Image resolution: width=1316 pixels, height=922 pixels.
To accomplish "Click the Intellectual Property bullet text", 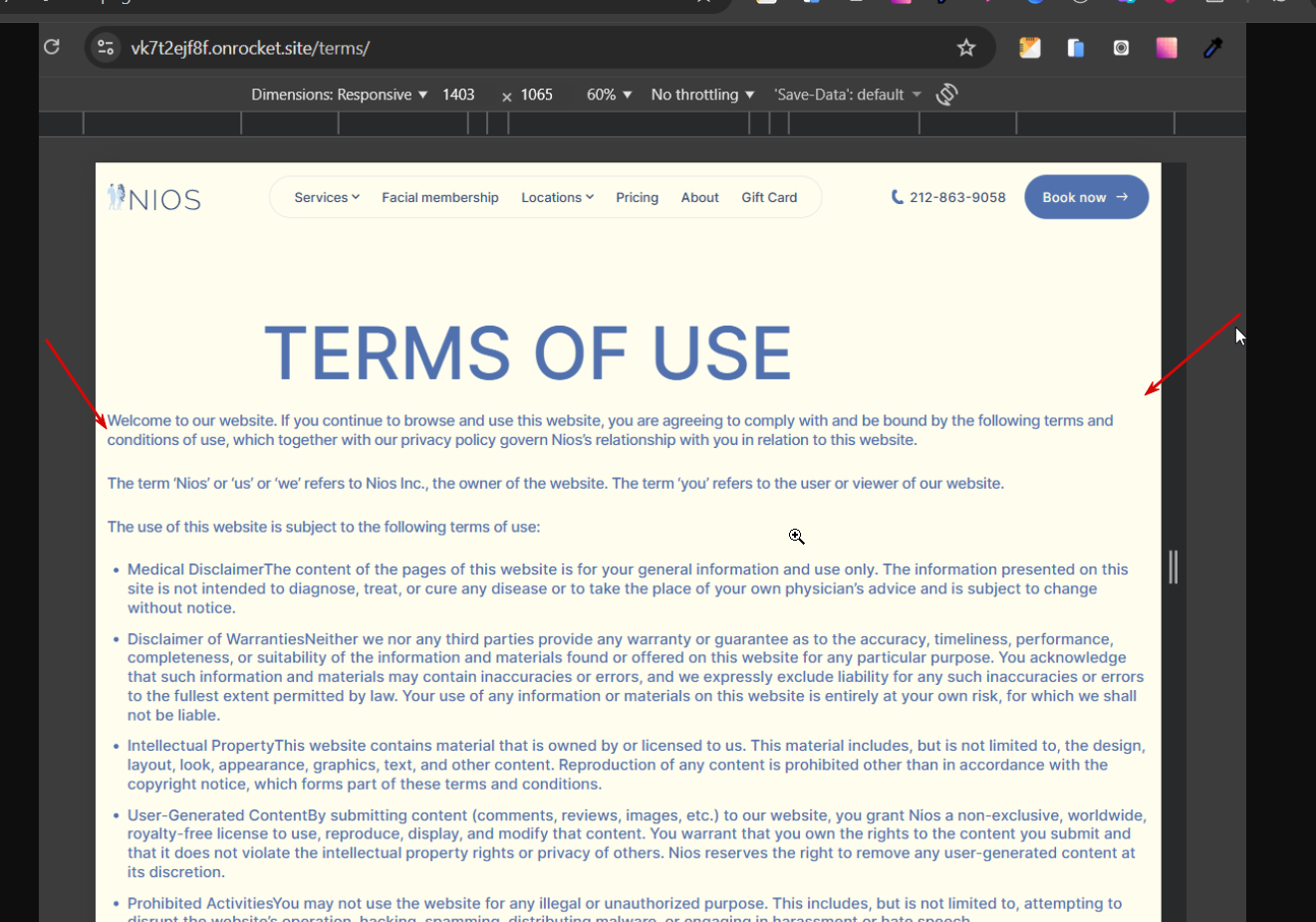I will 636,765.
